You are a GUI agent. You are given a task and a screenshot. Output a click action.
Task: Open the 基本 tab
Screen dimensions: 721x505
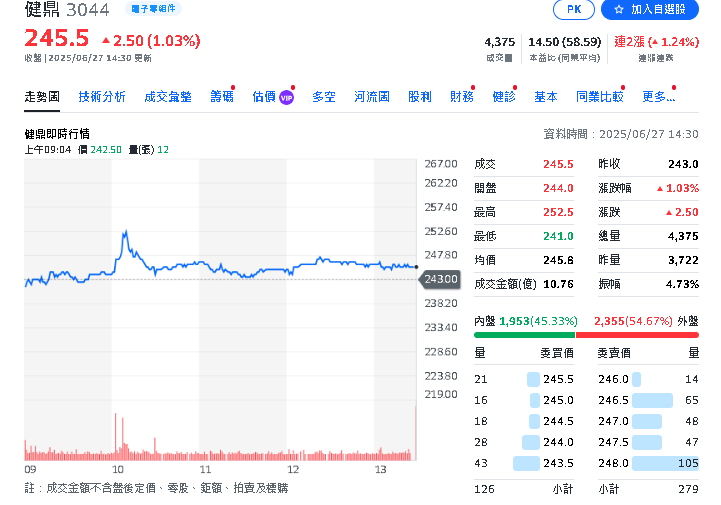[546, 97]
